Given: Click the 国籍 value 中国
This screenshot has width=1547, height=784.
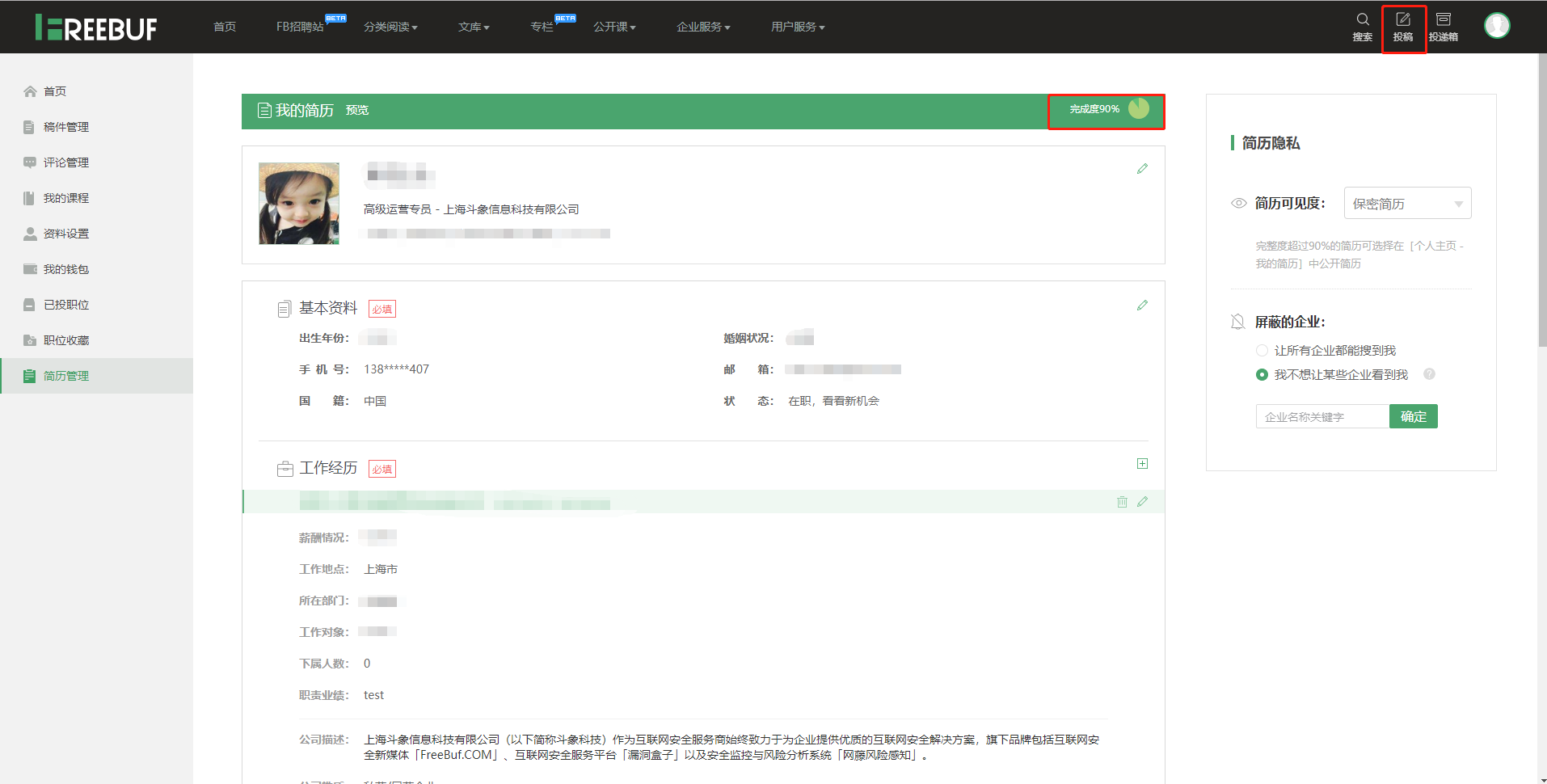Looking at the screenshot, I should pos(375,401).
